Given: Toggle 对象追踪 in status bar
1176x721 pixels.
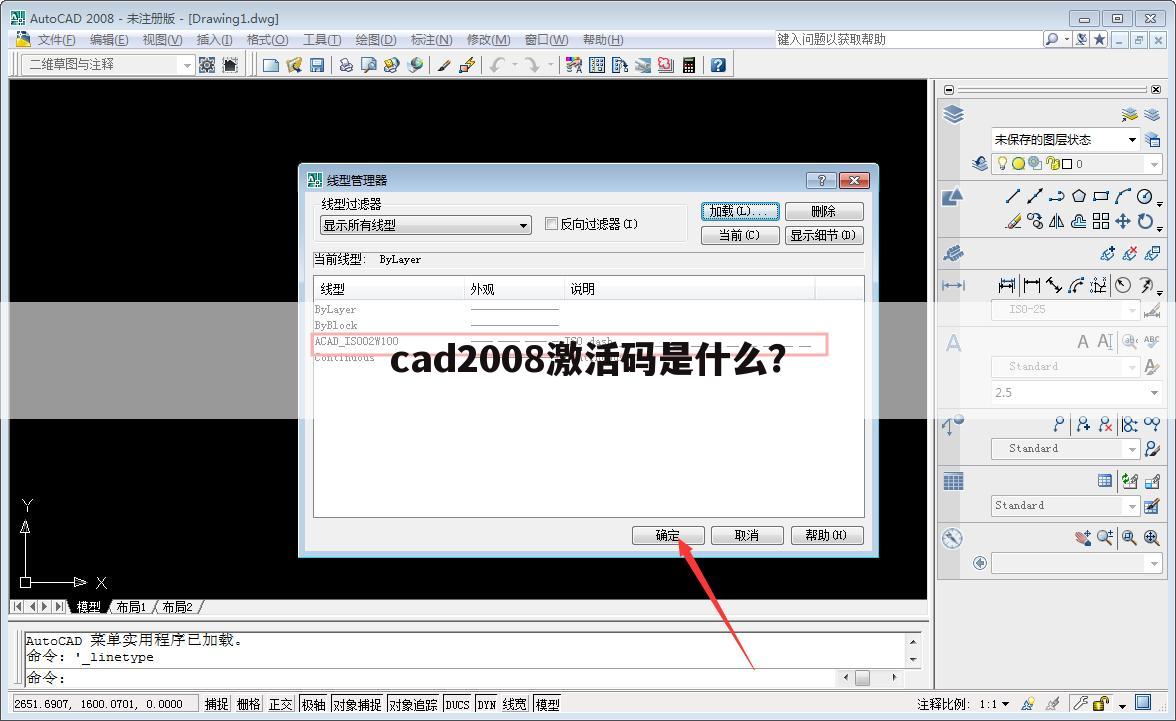Looking at the screenshot, I should [x=412, y=704].
